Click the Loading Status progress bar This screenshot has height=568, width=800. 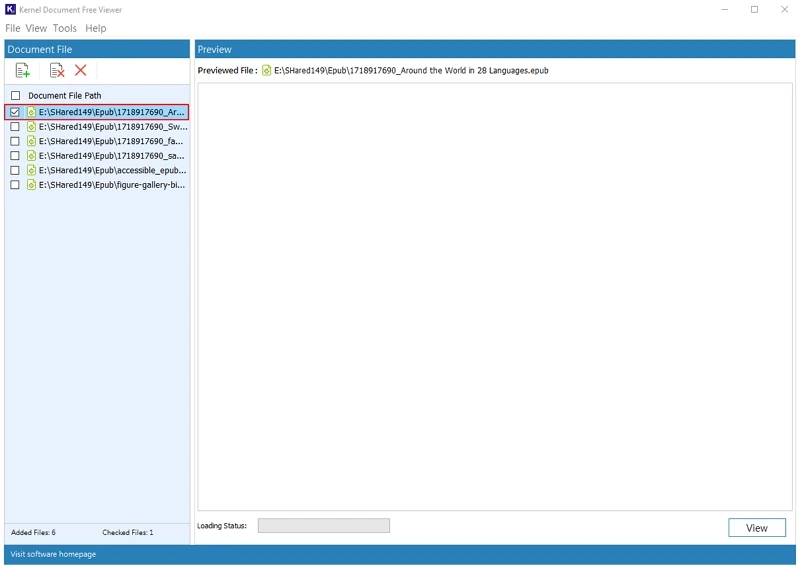click(323, 526)
